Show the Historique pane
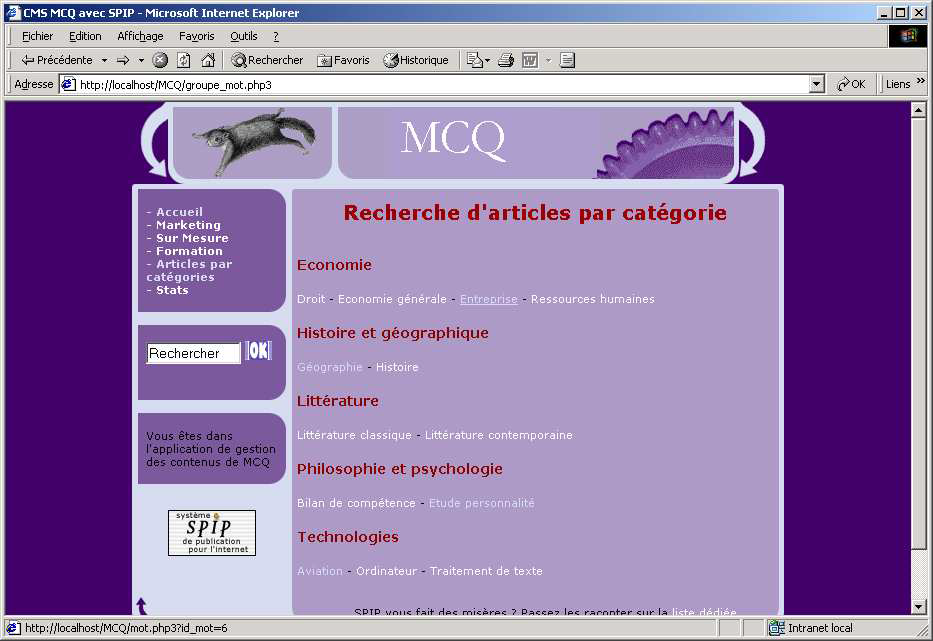The image size is (933, 641). pos(416,60)
